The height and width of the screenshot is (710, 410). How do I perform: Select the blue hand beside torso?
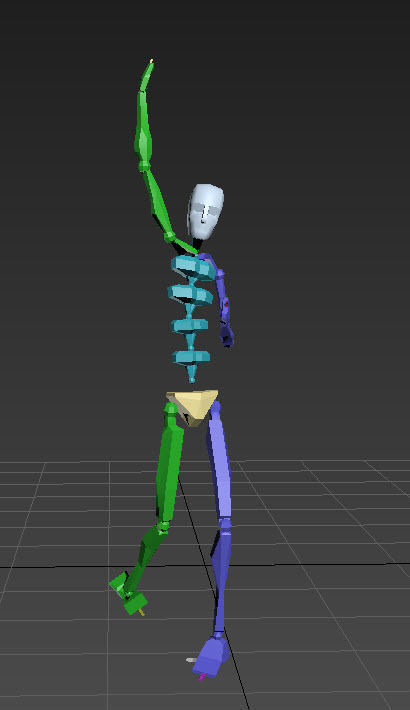227,334
